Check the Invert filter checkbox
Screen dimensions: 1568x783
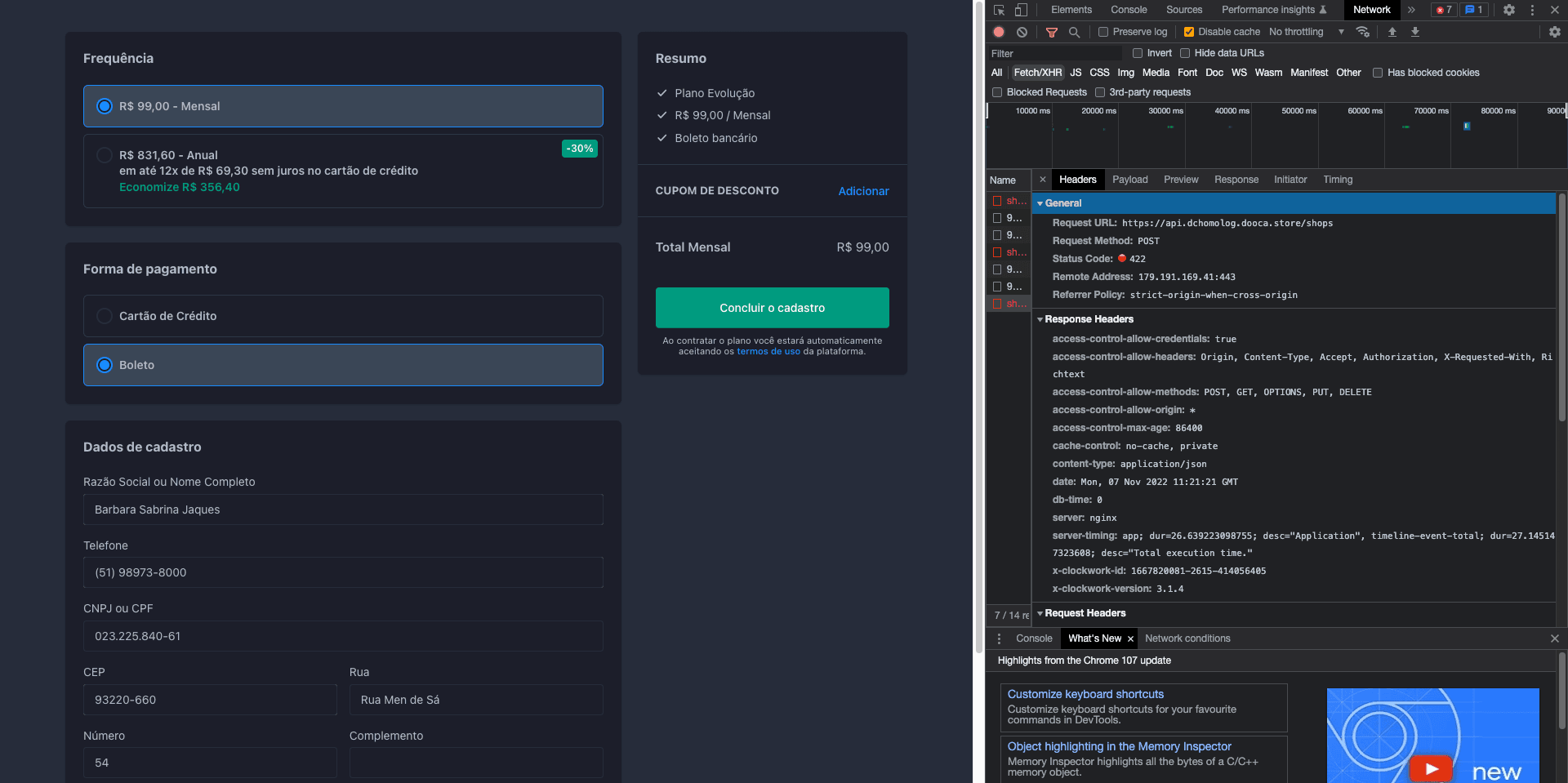(x=1138, y=53)
